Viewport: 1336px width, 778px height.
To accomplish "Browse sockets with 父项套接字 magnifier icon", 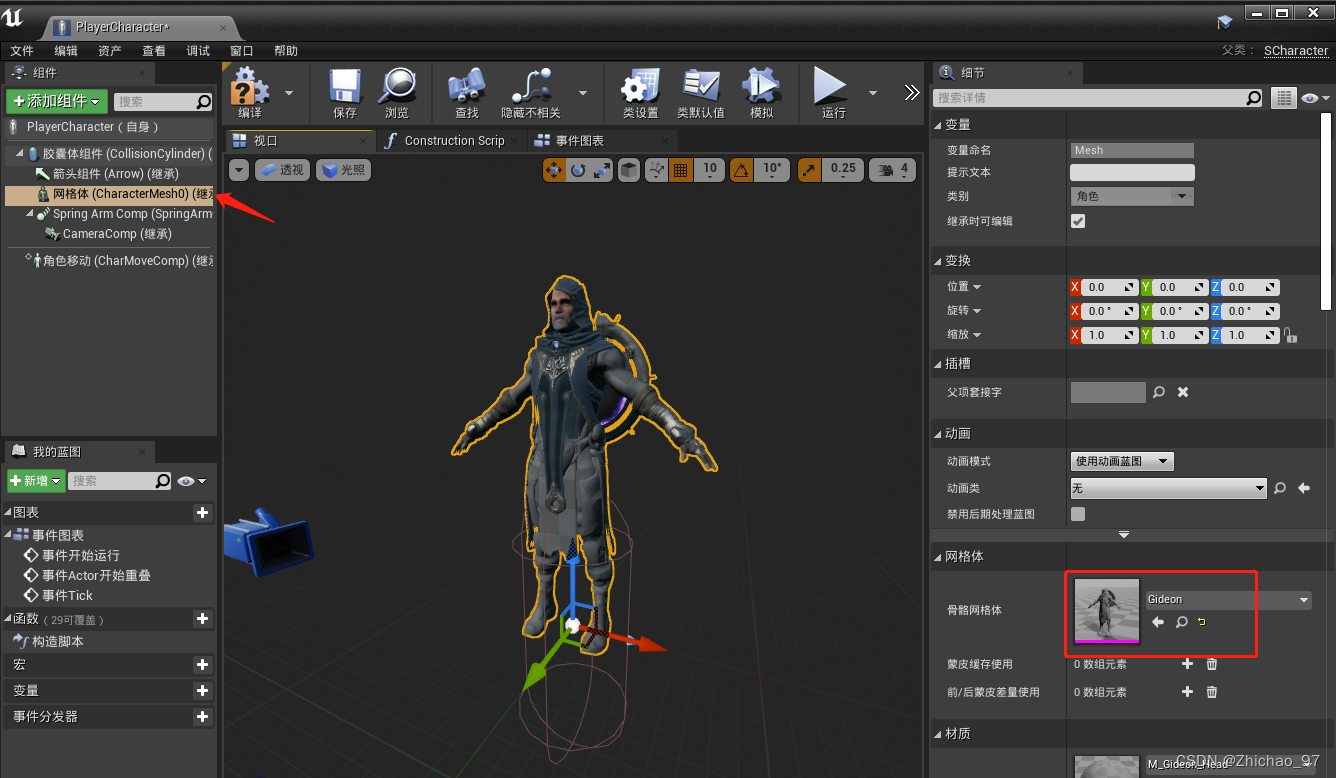I will click(1159, 392).
